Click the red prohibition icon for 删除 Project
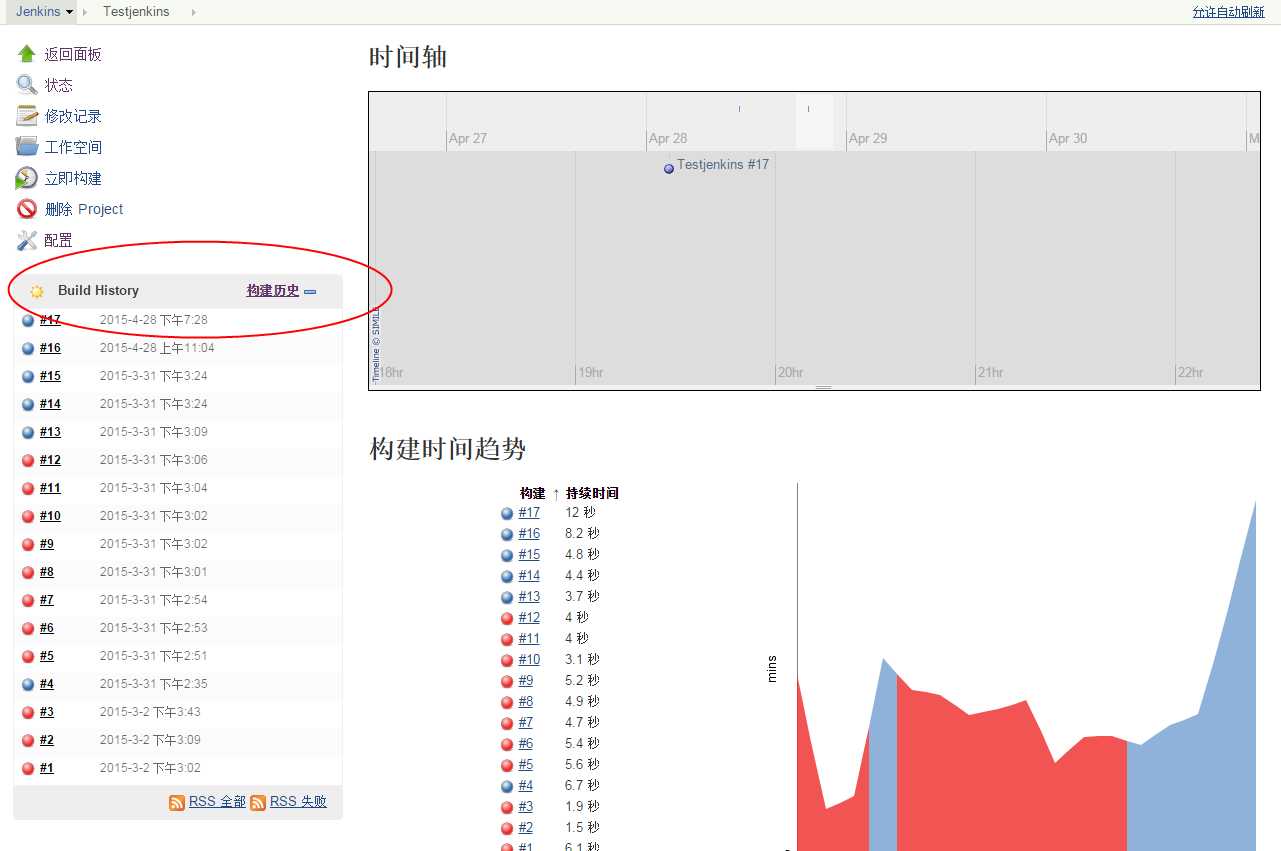Viewport: 1281px width, 851px height. click(27, 209)
